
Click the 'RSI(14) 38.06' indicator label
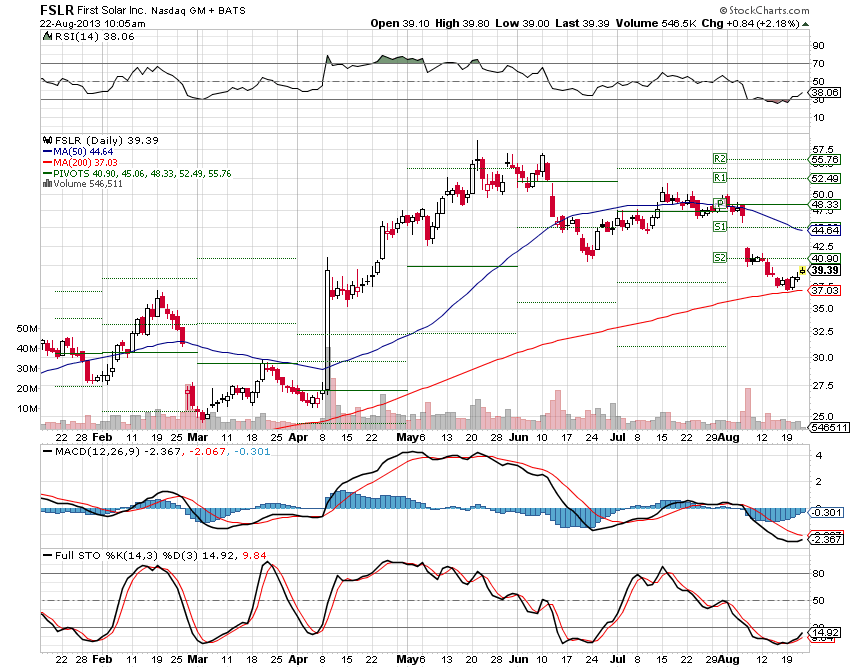[95, 37]
